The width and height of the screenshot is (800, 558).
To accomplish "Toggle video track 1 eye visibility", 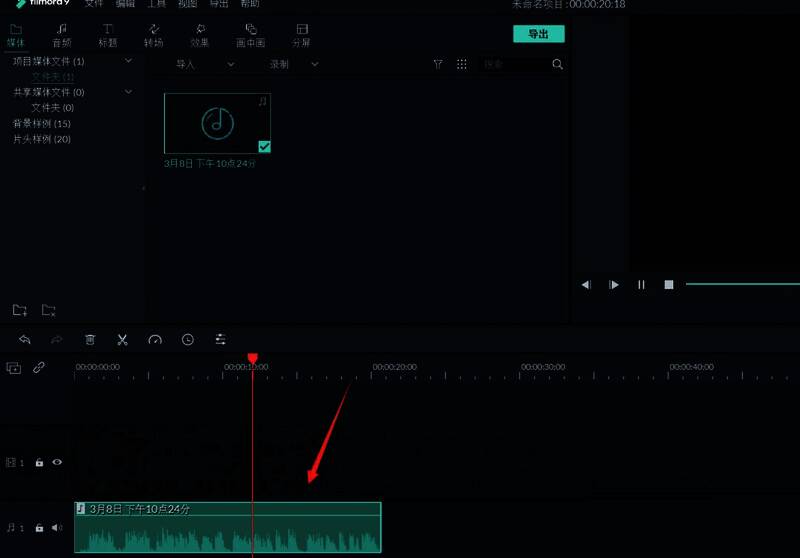I will pos(57,462).
